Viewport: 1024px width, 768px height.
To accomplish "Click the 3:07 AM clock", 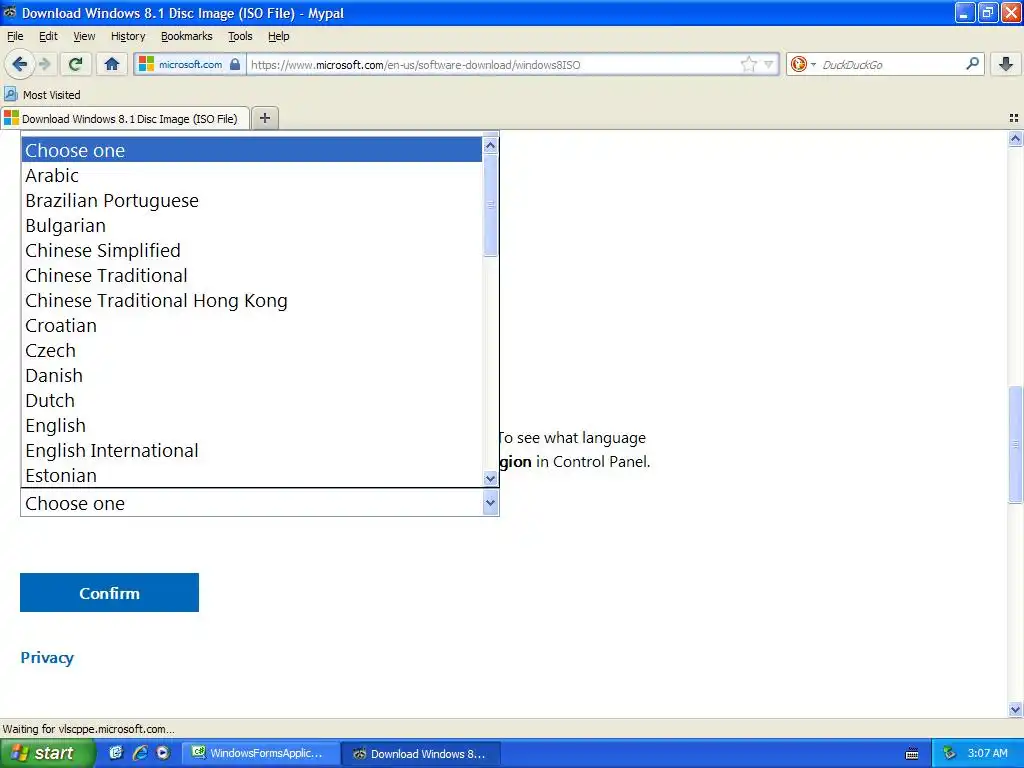I will 987,753.
